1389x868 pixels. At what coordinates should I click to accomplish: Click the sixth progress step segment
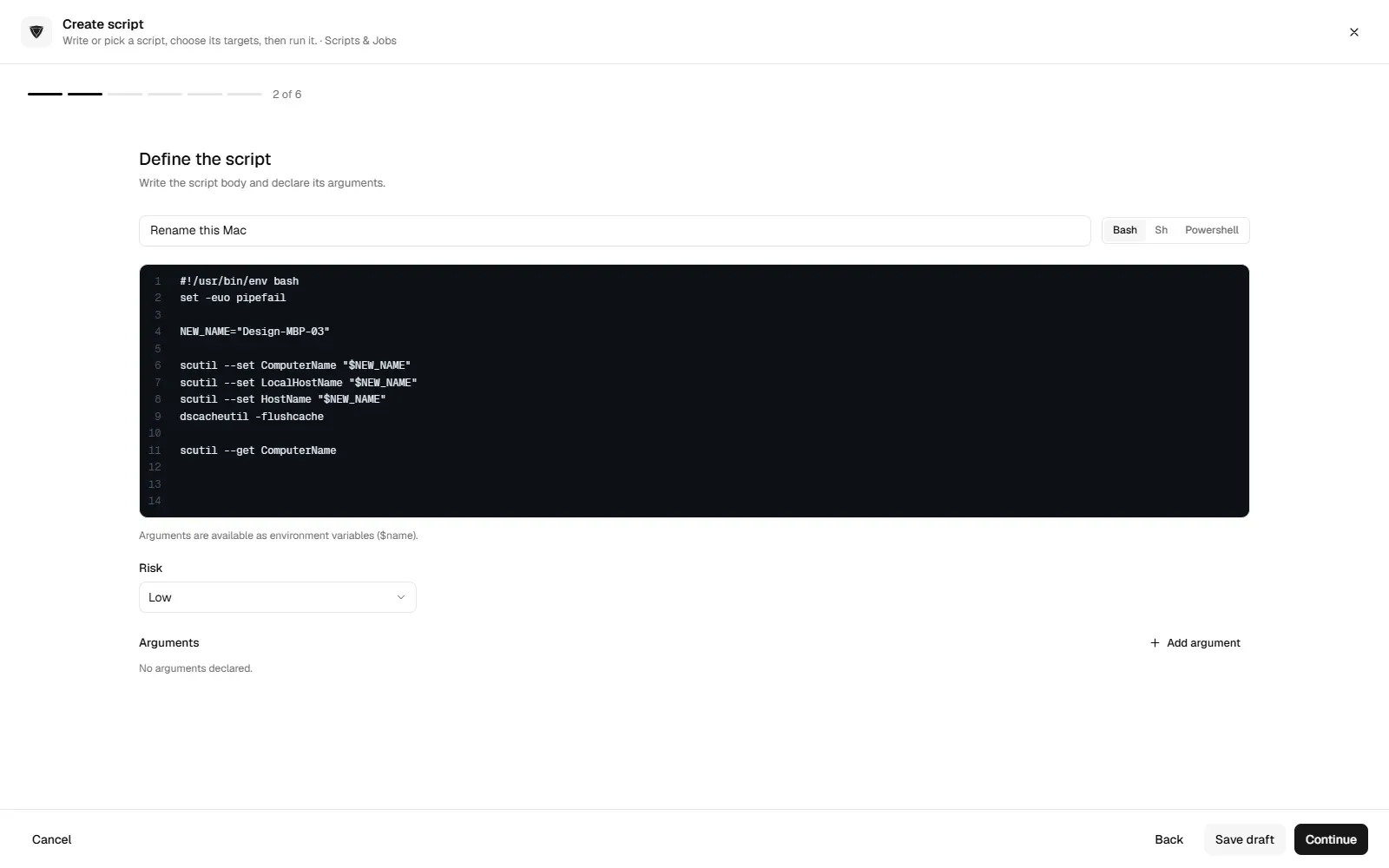point(245,94)
